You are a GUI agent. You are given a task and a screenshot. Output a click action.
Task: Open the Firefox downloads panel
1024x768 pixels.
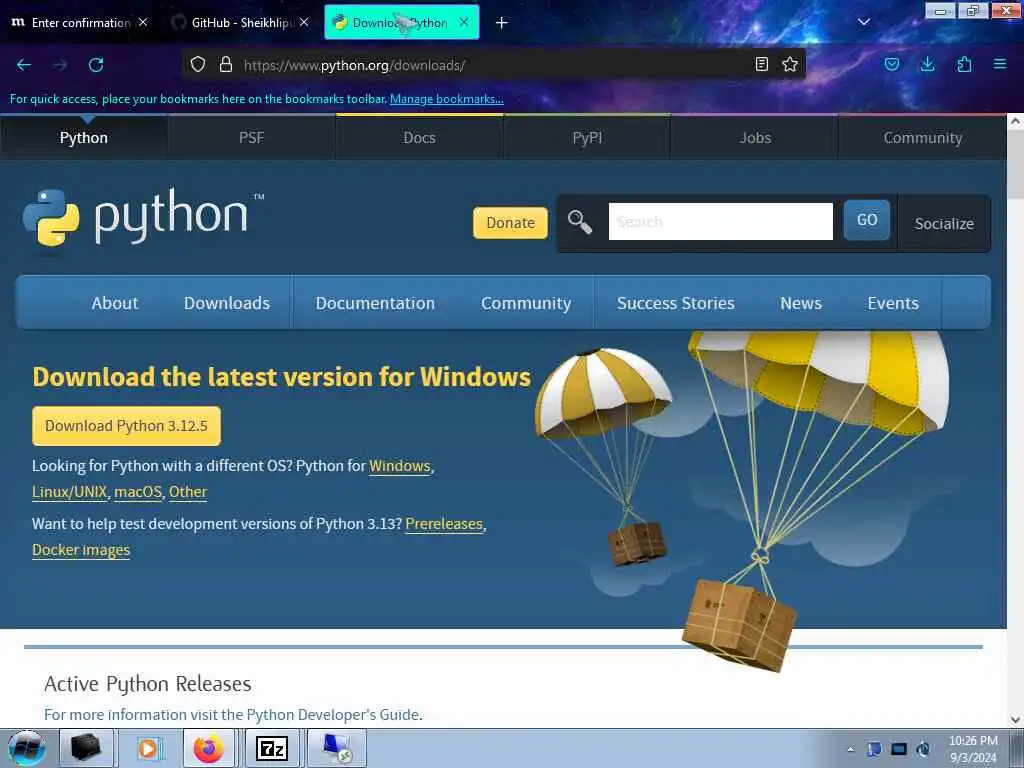coord(927,64)
